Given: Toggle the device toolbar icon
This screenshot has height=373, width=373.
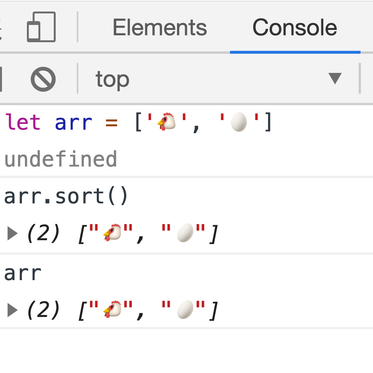Looking at the screenshot, I should (41, 27).
